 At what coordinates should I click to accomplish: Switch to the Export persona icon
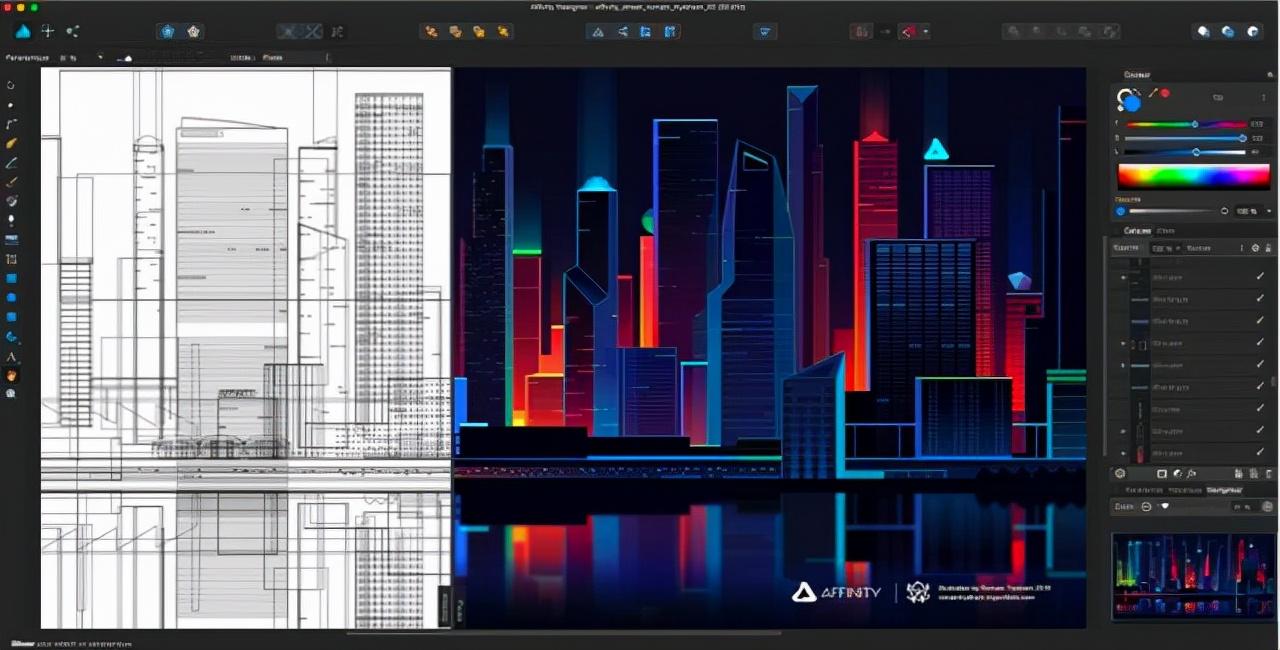[72, 31]
